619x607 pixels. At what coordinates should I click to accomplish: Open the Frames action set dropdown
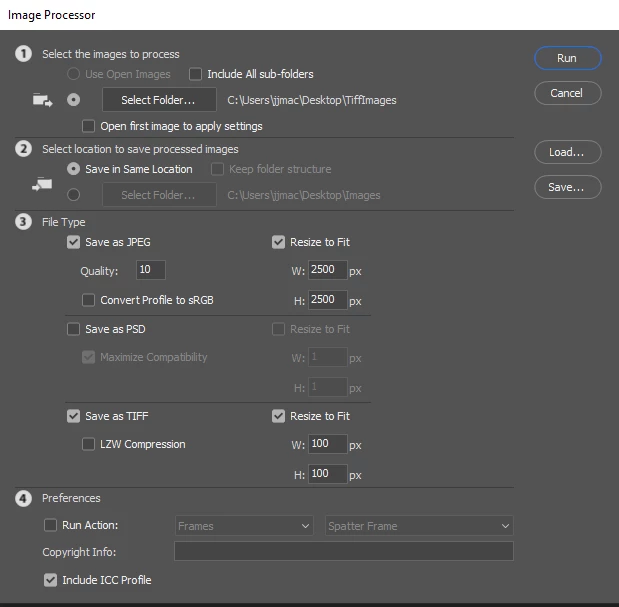click(x=244, y=526)
